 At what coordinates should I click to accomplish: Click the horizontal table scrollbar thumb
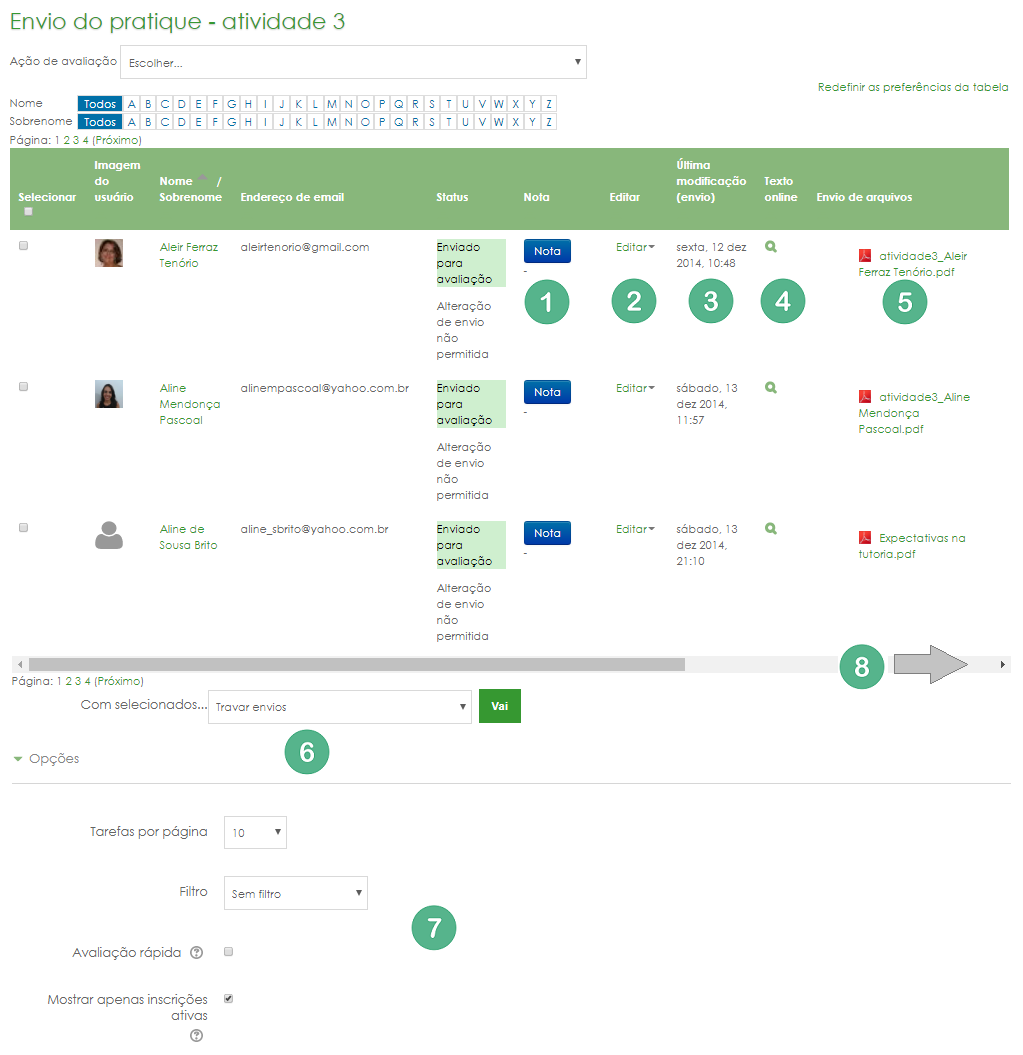click(356, 664)
